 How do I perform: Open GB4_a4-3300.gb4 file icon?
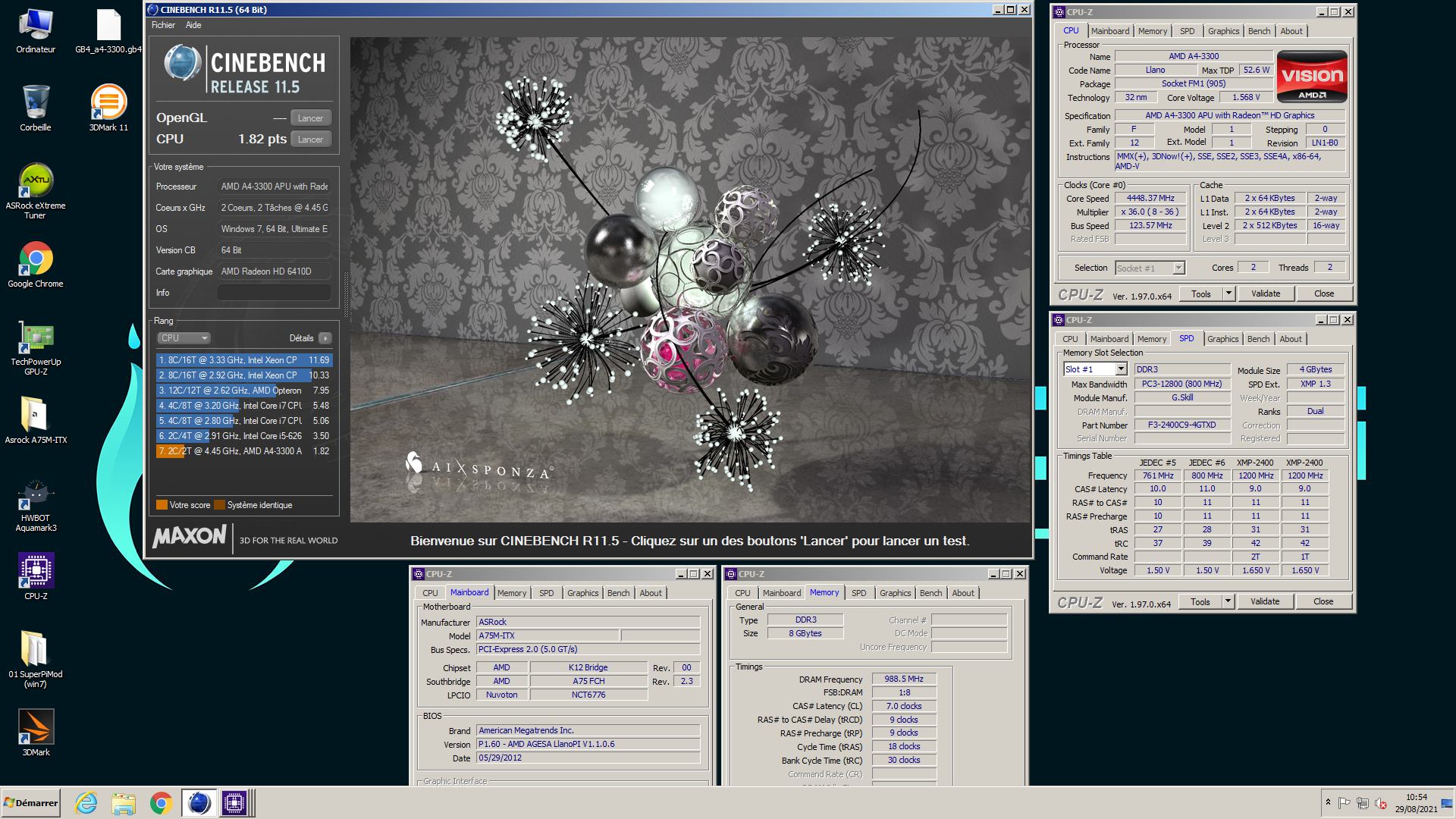(x=108, y=30)
